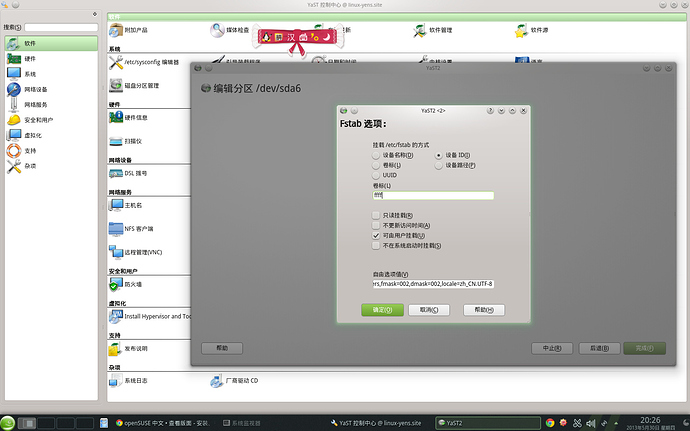This screenshot has height=431, width=690.
Task: Open the volume speaker tray icon
Action: 591,423
